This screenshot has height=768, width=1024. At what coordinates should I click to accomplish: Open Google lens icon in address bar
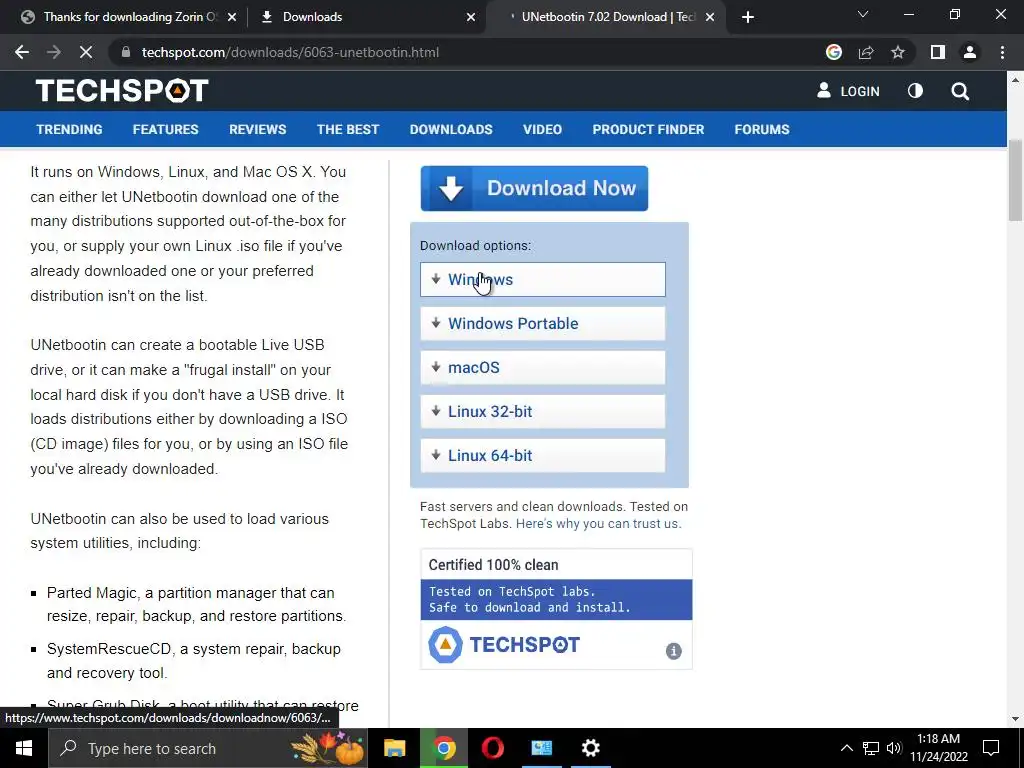coord(833,52)
